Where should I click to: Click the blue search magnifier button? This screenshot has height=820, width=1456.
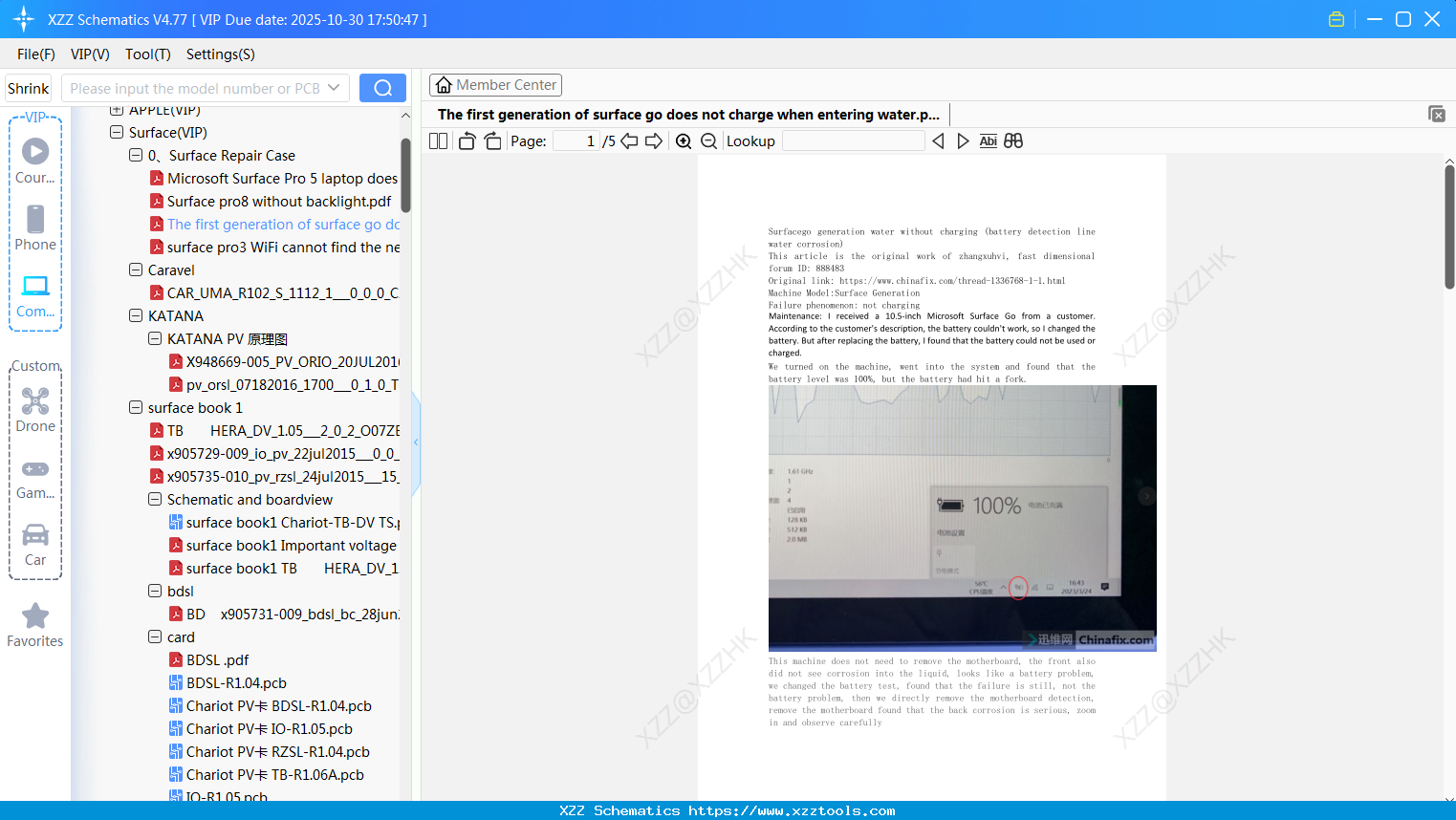382,88
